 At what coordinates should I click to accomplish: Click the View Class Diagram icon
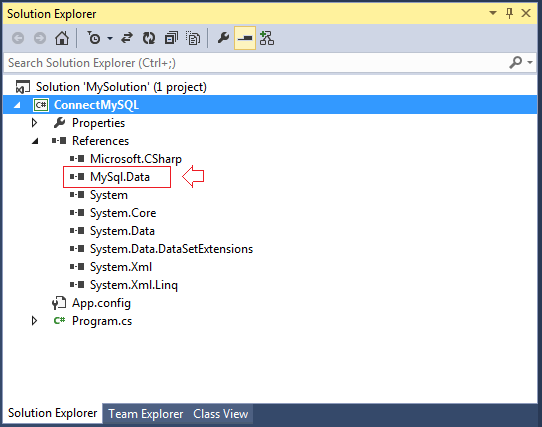pos(267,38)
